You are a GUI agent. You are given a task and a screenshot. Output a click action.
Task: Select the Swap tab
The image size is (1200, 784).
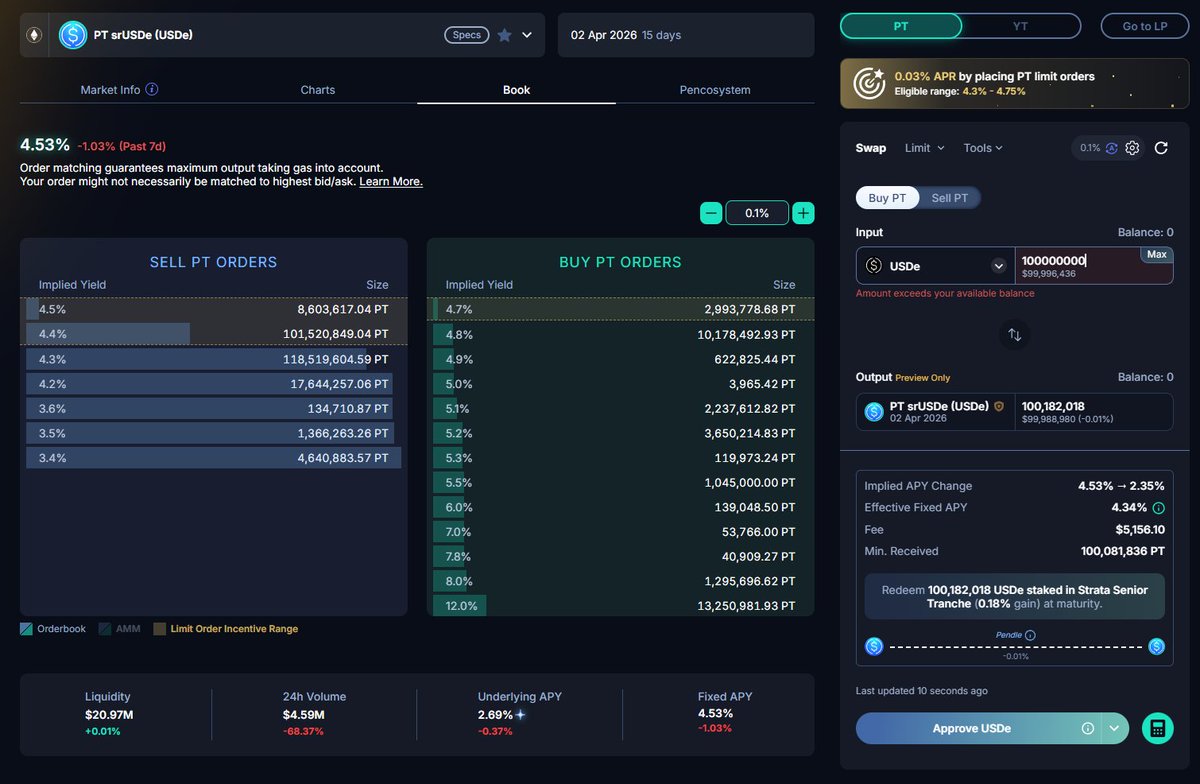click(x=871, y=148)
